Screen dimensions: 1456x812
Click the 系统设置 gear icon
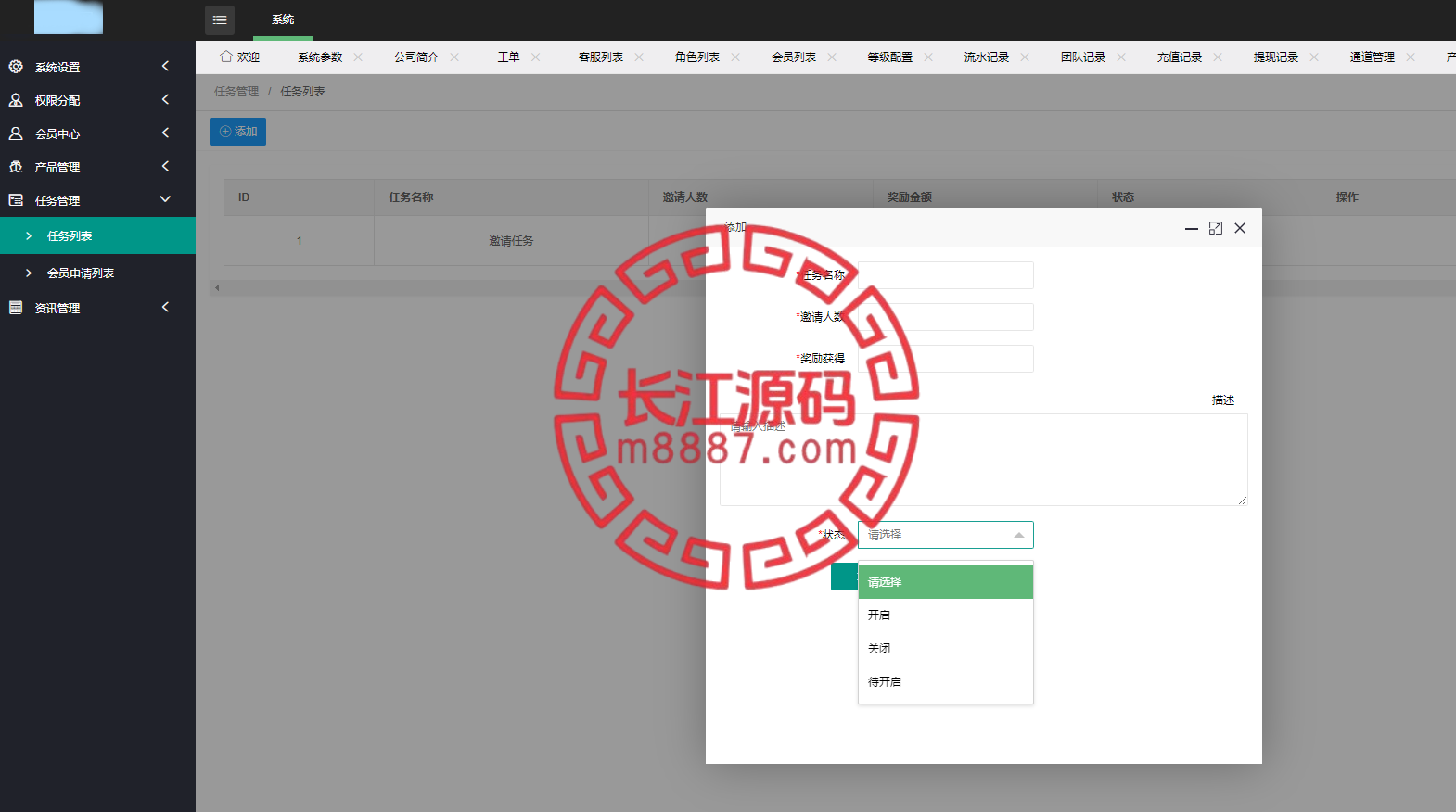(16, 67)
